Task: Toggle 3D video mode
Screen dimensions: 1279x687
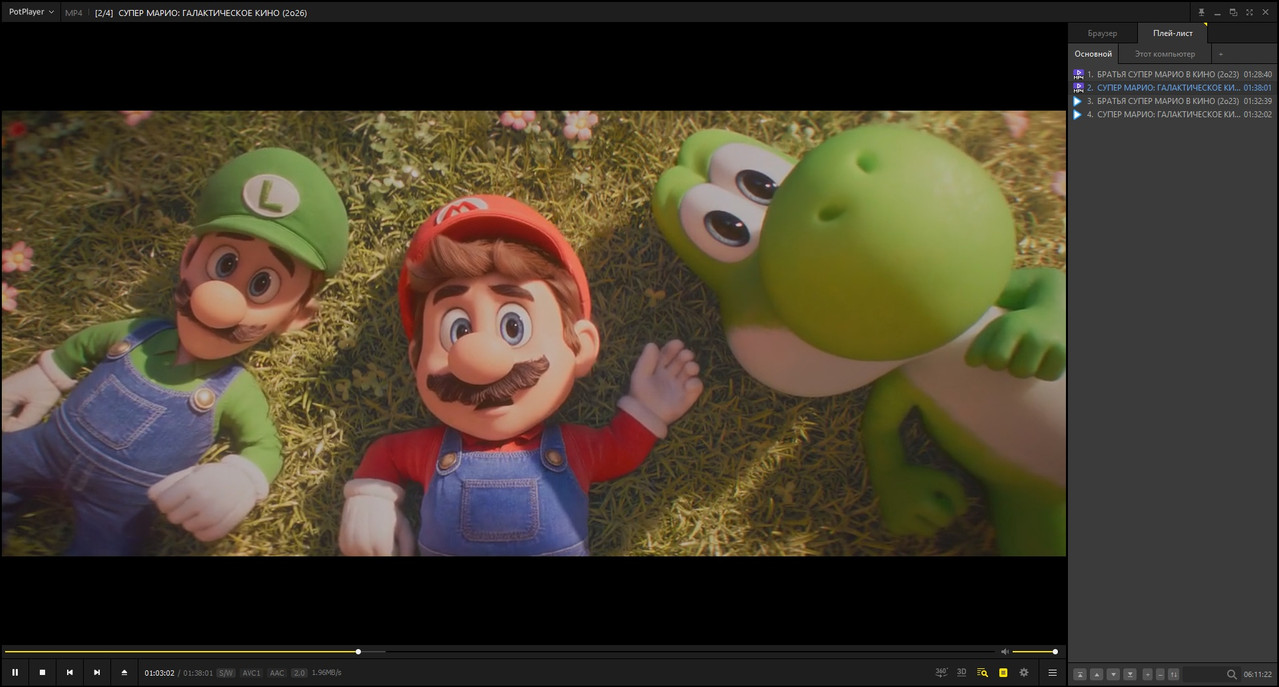Action: 962,673
